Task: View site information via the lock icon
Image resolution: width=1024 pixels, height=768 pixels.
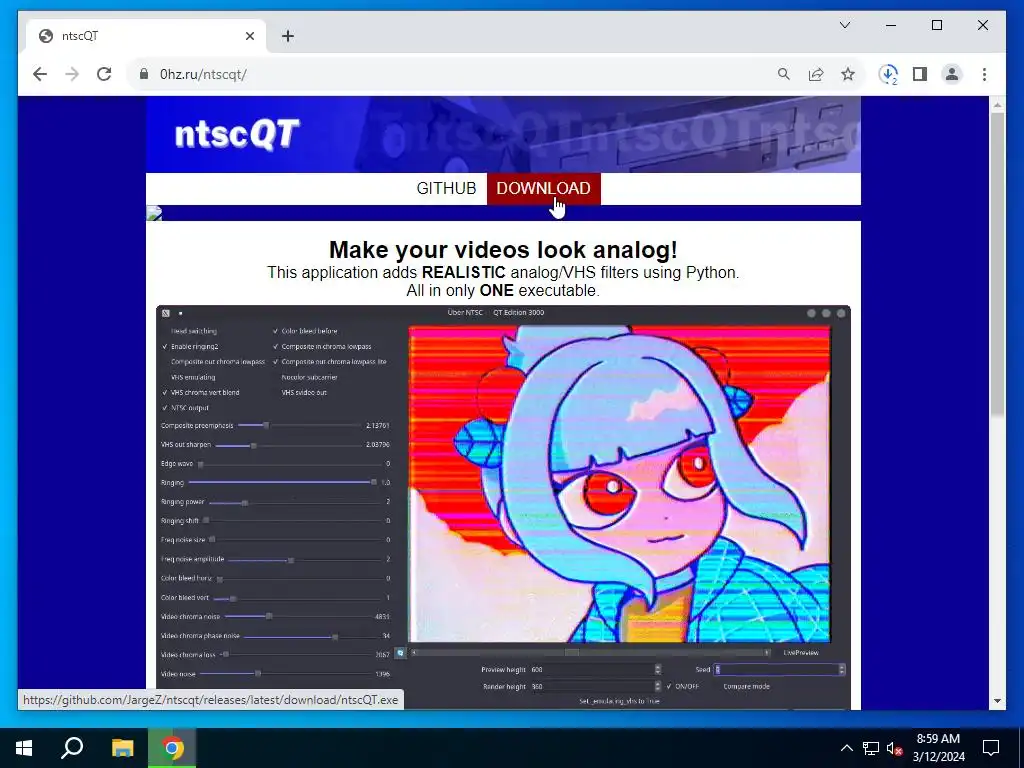Action: tap(144, 74)
